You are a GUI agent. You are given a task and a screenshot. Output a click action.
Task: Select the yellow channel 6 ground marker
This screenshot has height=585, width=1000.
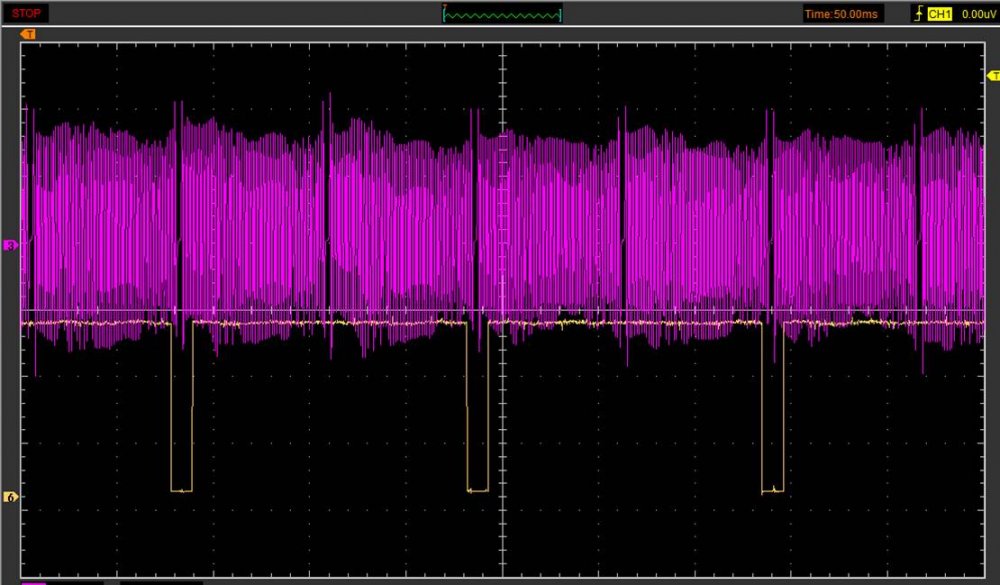coord(11,497)
